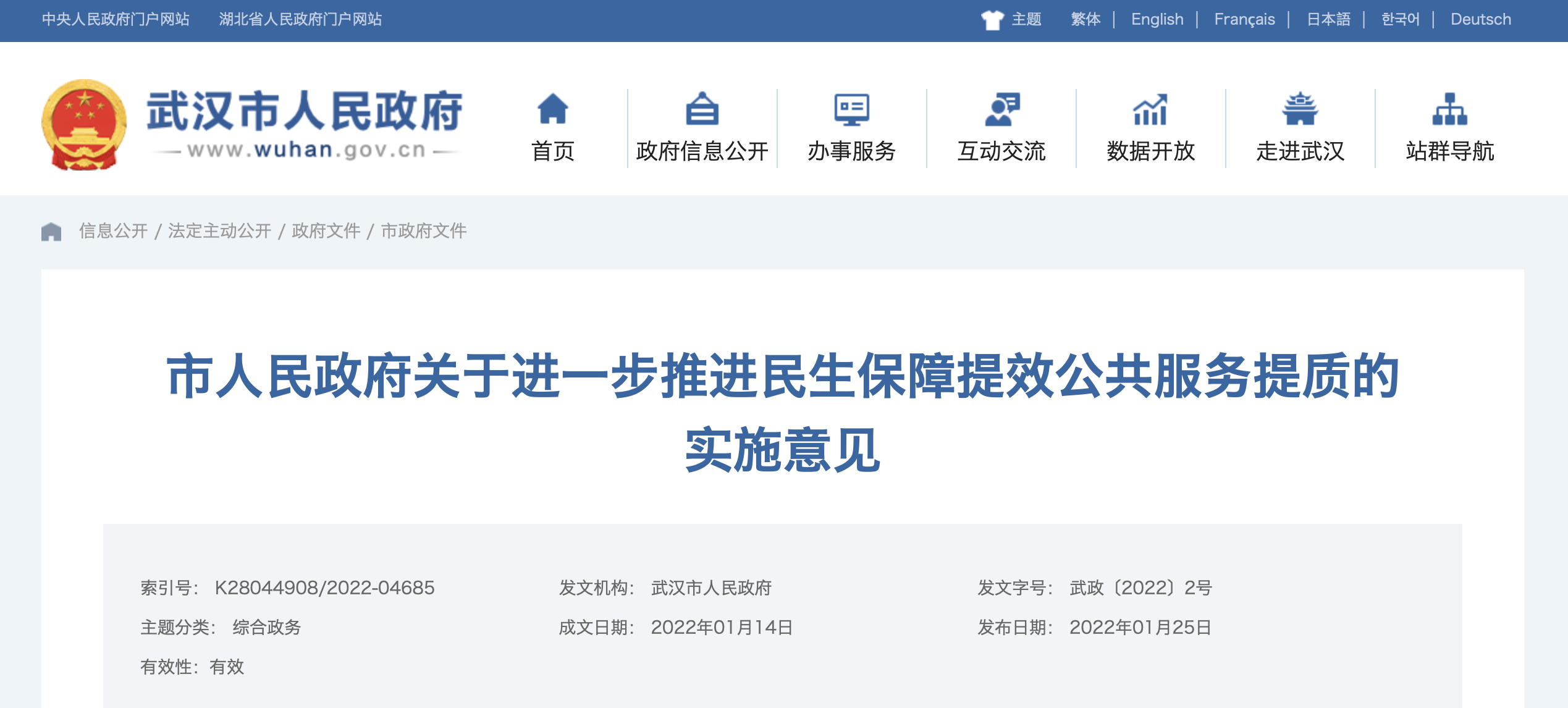
Task: Click the 站群导航 sitemap icon
Action: click(x=1449, y=109)
